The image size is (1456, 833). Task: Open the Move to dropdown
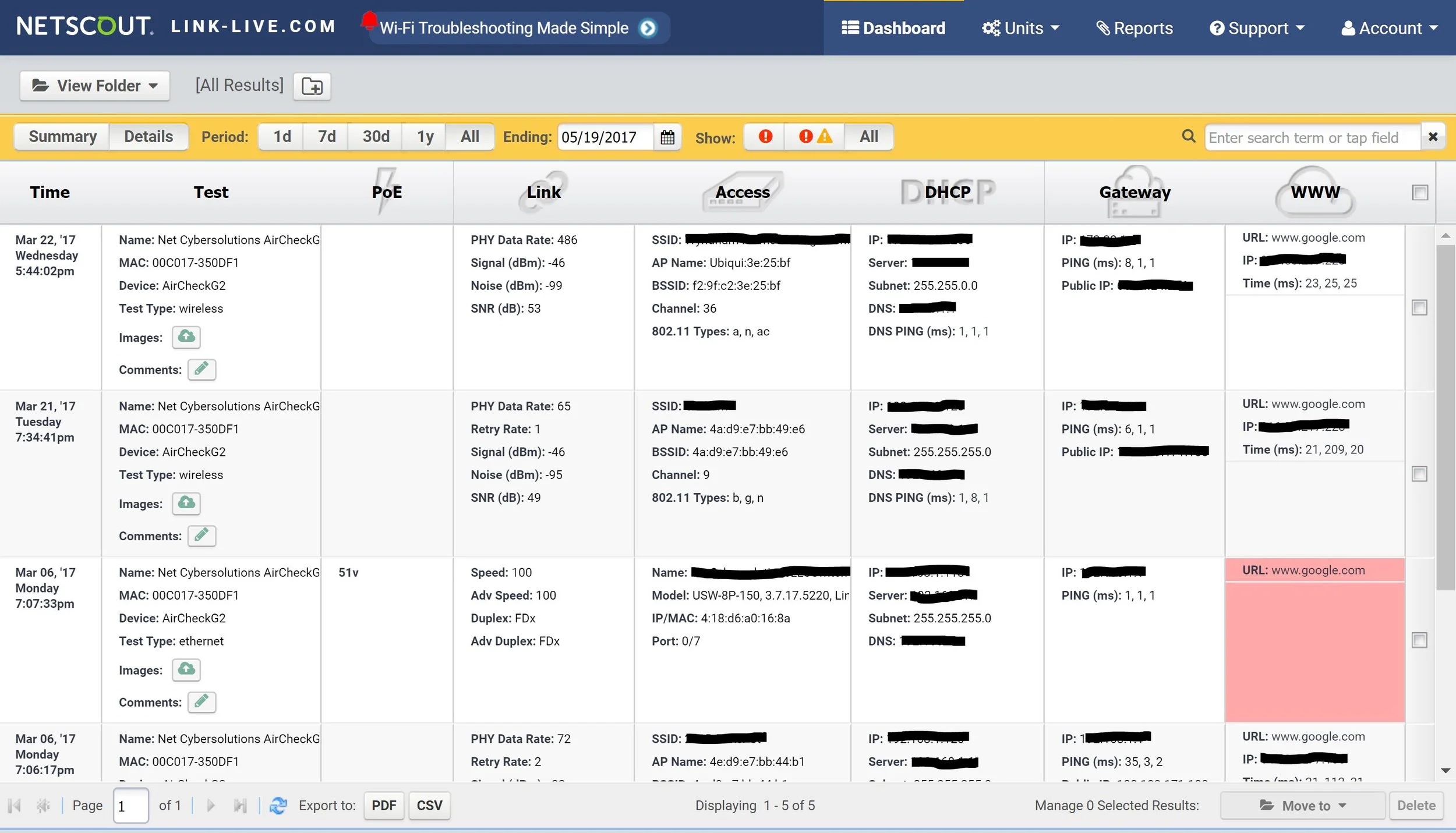click(1302, 806)
